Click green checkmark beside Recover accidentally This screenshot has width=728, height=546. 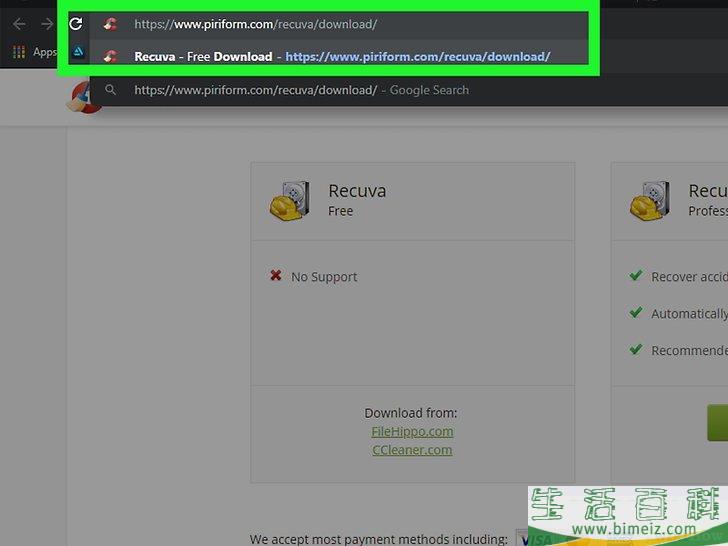pyautogui.click(x=636, y=275)
